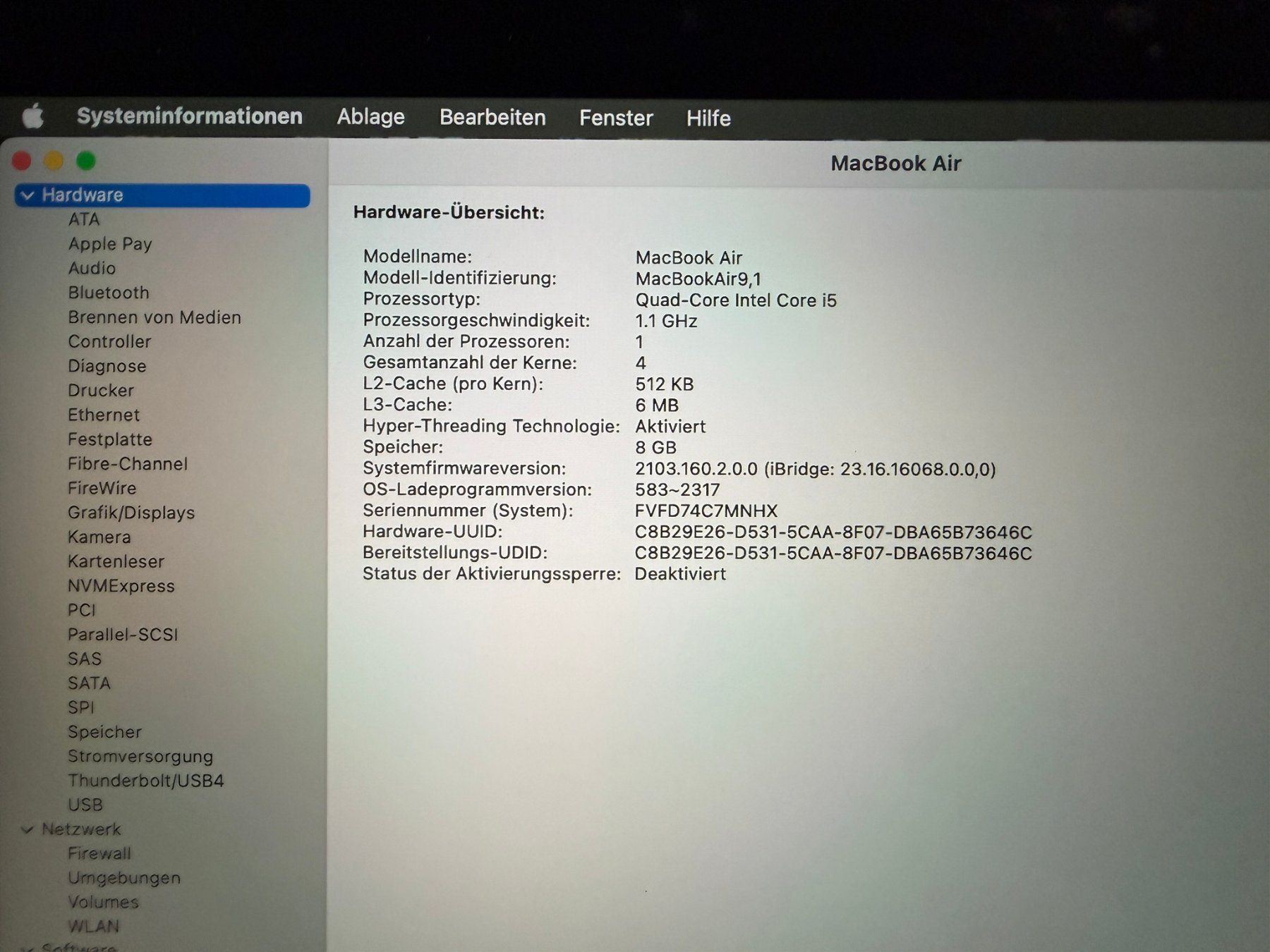Select the Netzwerk category row
This screenshot has width=1270, height=952.
coord(81,829)
